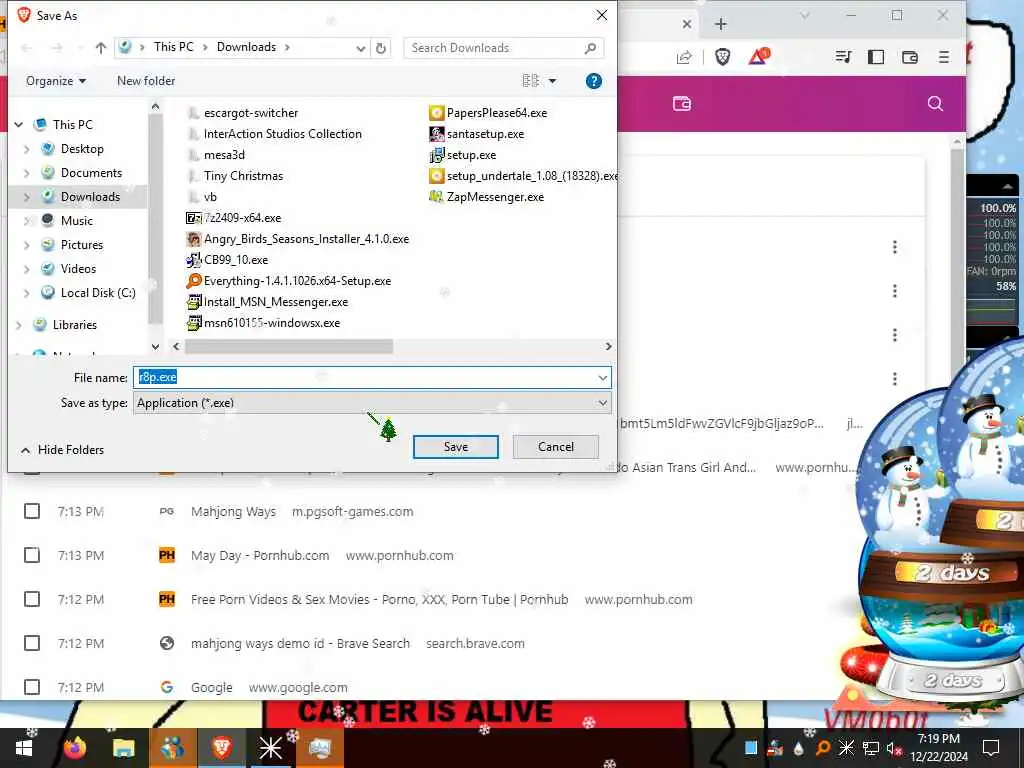This screenshot has width=1024, height=768.
Task: Click the Save button
Action: [456, 447]
